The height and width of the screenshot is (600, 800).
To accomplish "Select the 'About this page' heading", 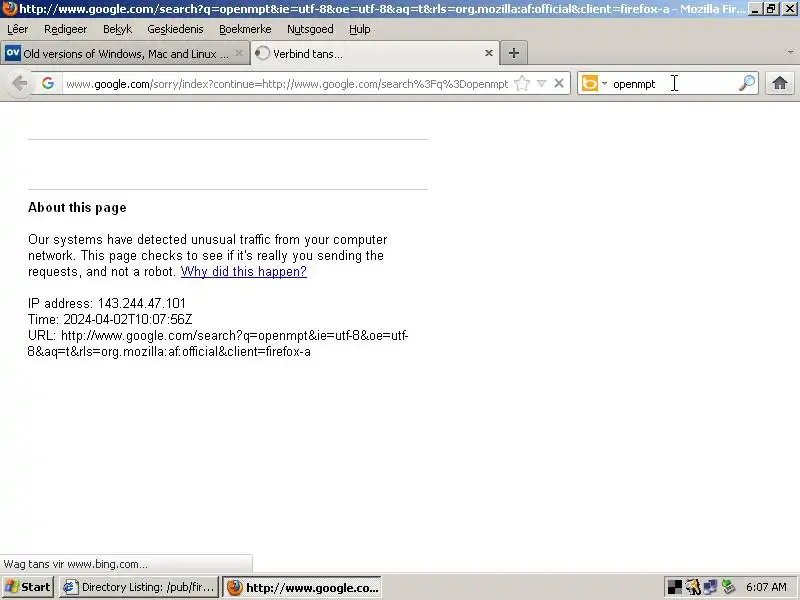I will pos(77,208).
